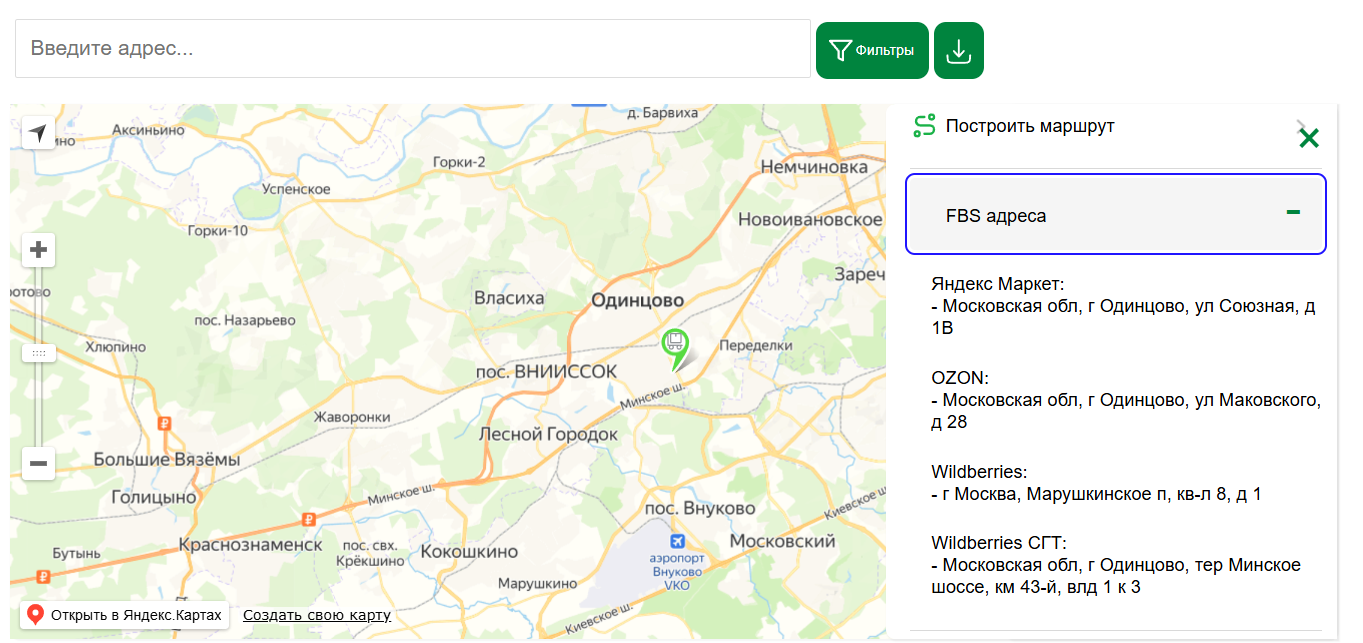The image size is (1363, 643).
Task: Open the Фильтры filters button
Action: pyautogui.click(x=872, y=50)
